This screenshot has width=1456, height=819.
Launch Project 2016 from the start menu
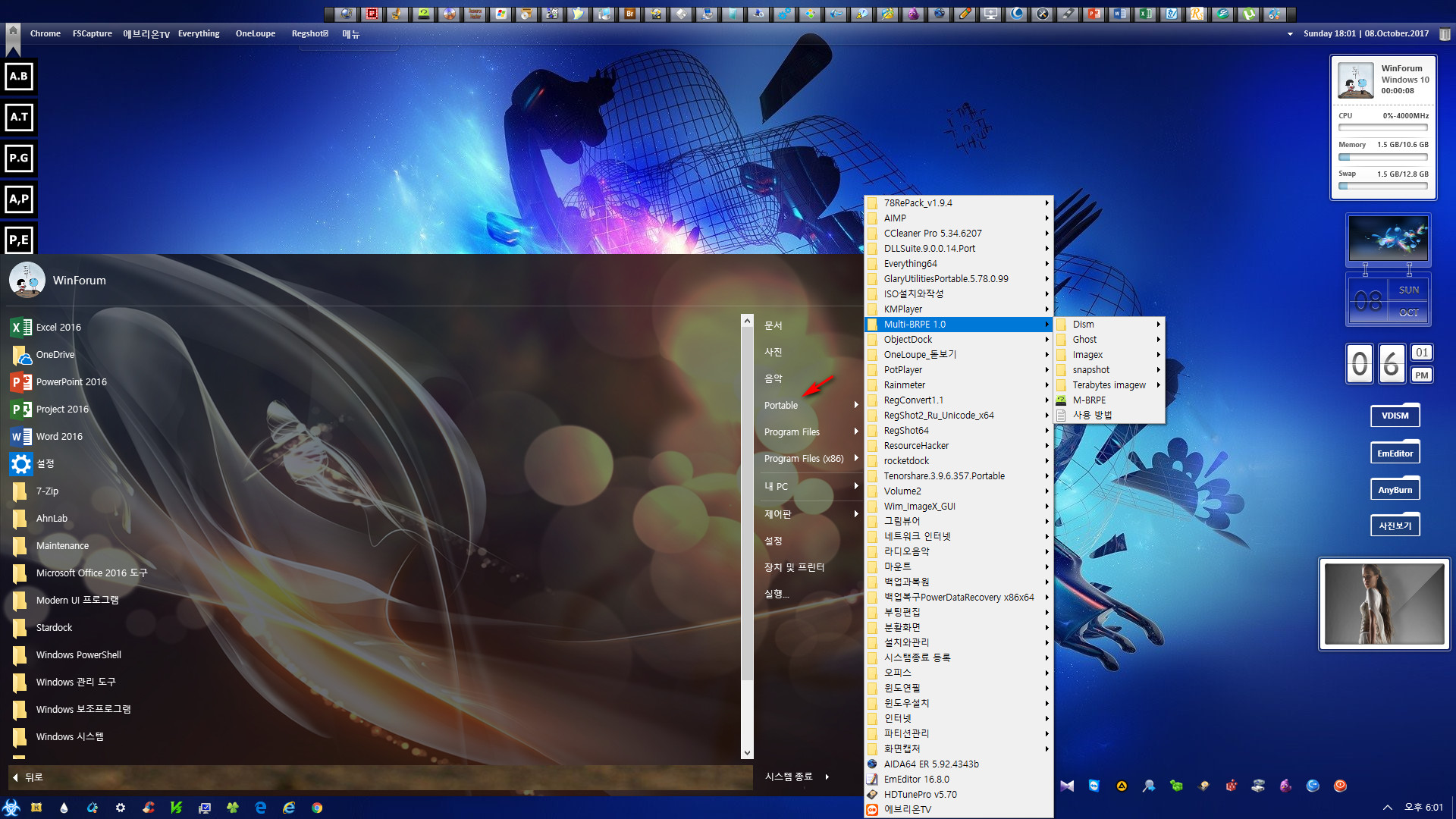(50, 409)
